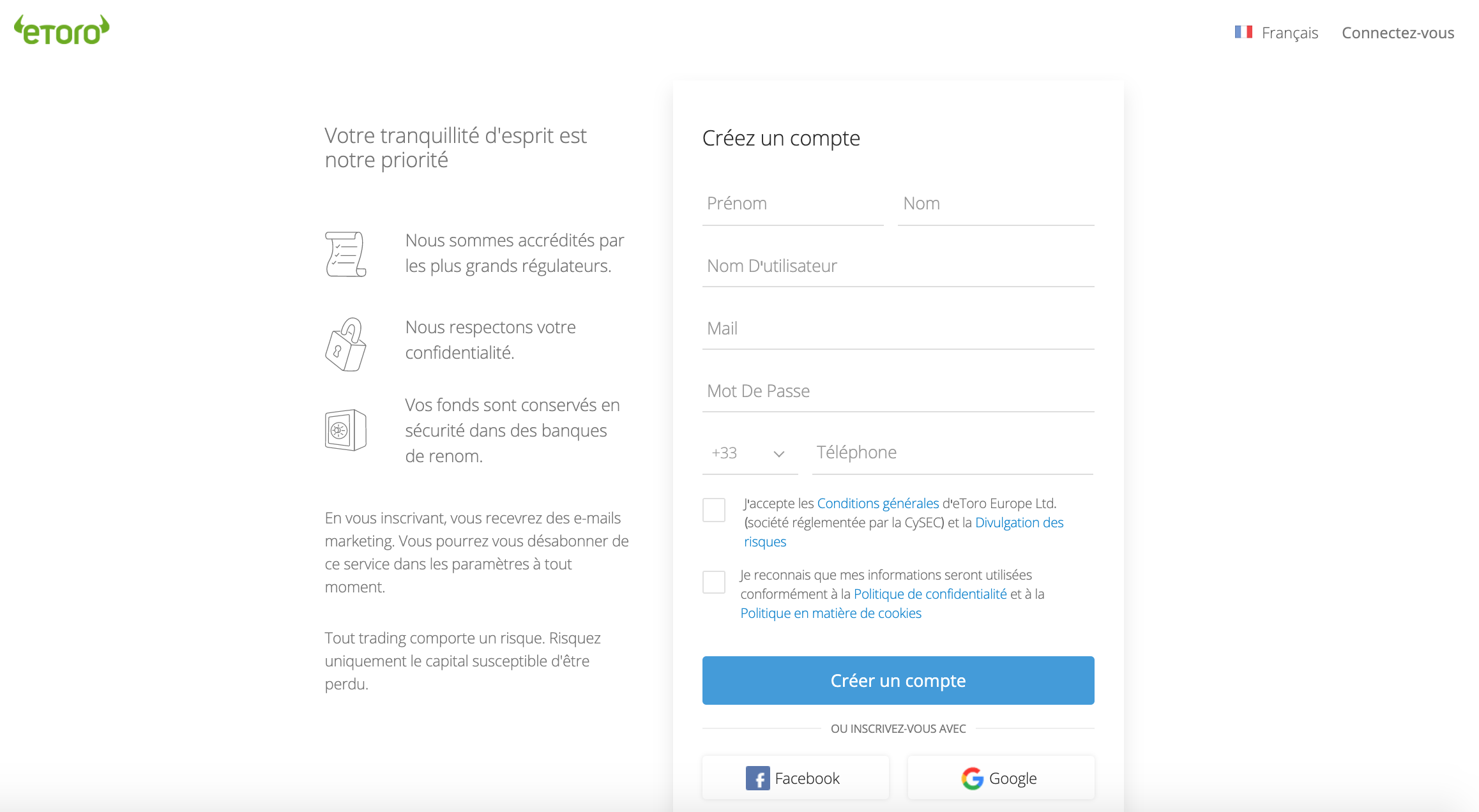Focus the Nom D'utilisateur field

click(x=898, y=266)
